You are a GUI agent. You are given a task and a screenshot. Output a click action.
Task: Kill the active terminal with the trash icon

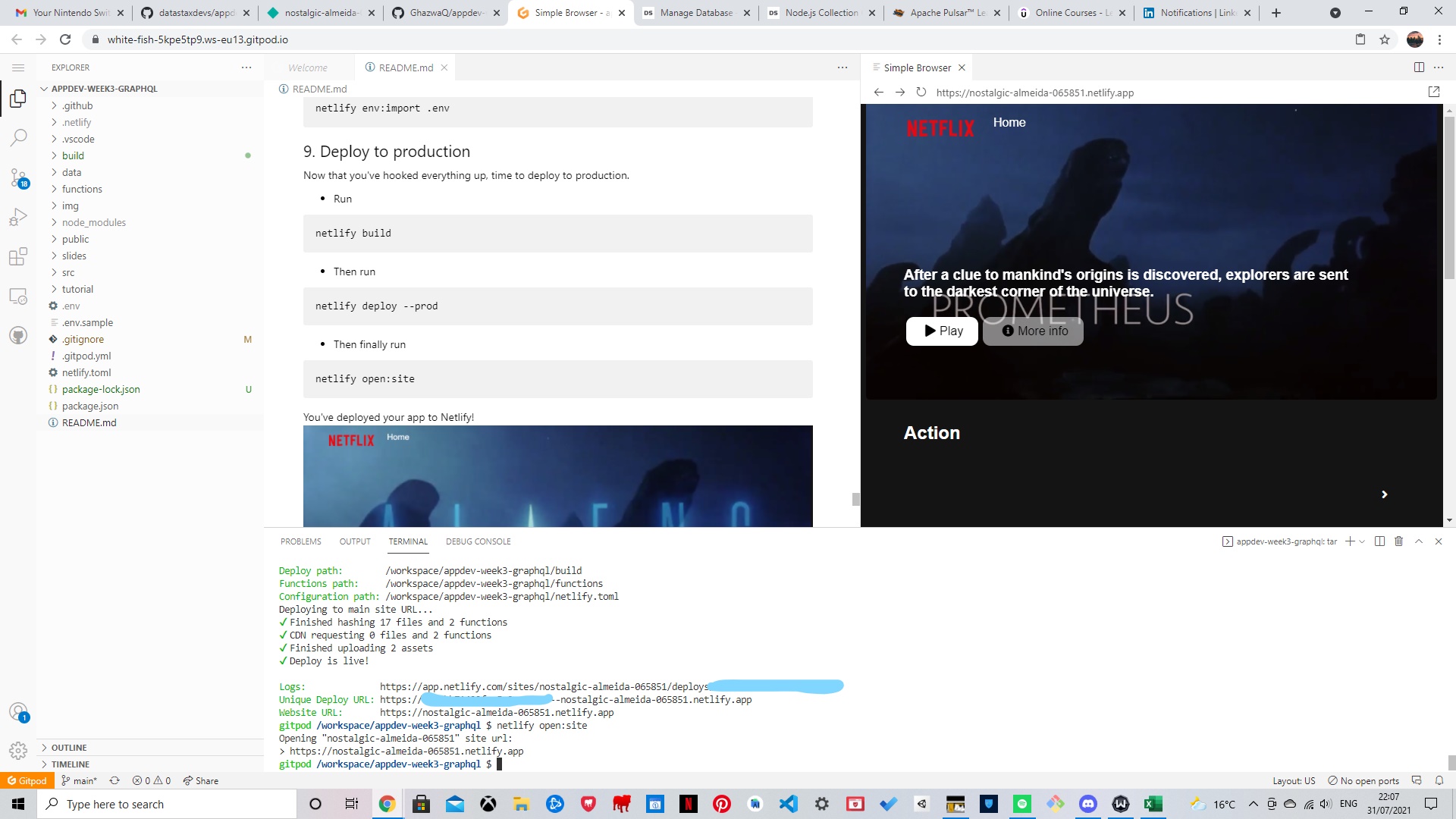(x=1399, y=541)
